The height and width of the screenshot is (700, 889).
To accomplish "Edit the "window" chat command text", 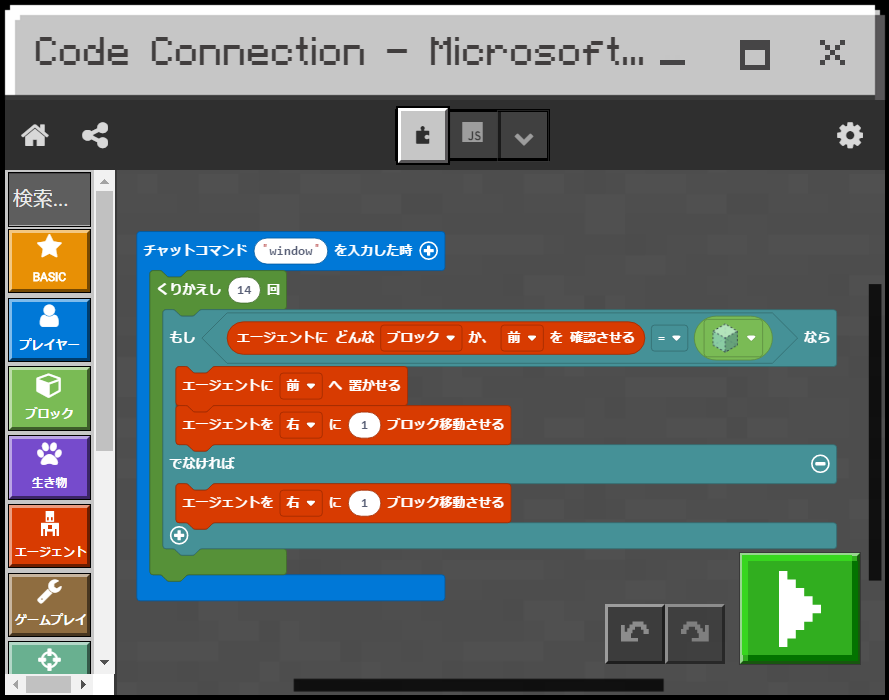I will [x=291, y=251].
